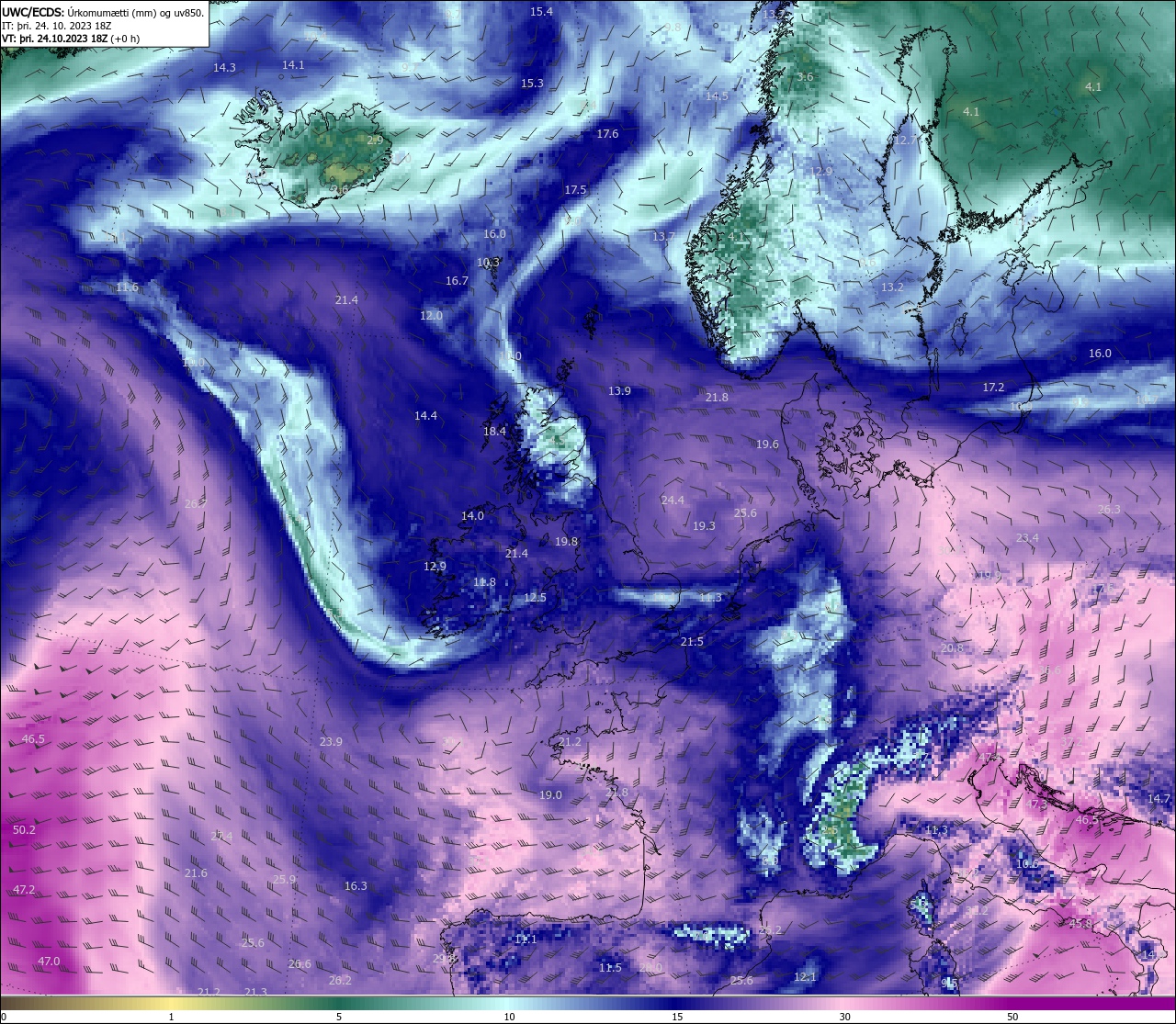Click the 47.2 value label
The image size is (1176, 1024).
coord(24,890)
